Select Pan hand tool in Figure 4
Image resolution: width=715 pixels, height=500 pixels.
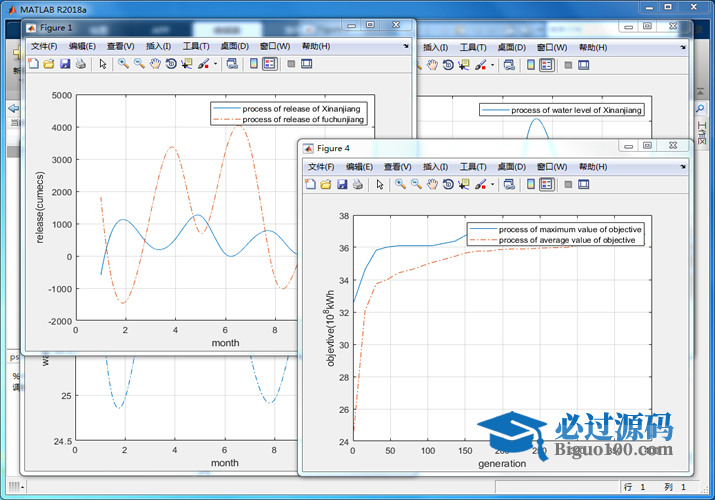[x=432, y=184]
